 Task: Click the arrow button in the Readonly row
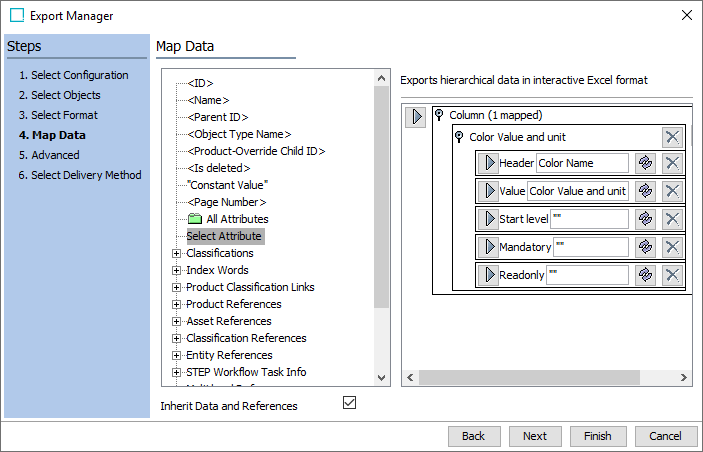coord(487,275)
